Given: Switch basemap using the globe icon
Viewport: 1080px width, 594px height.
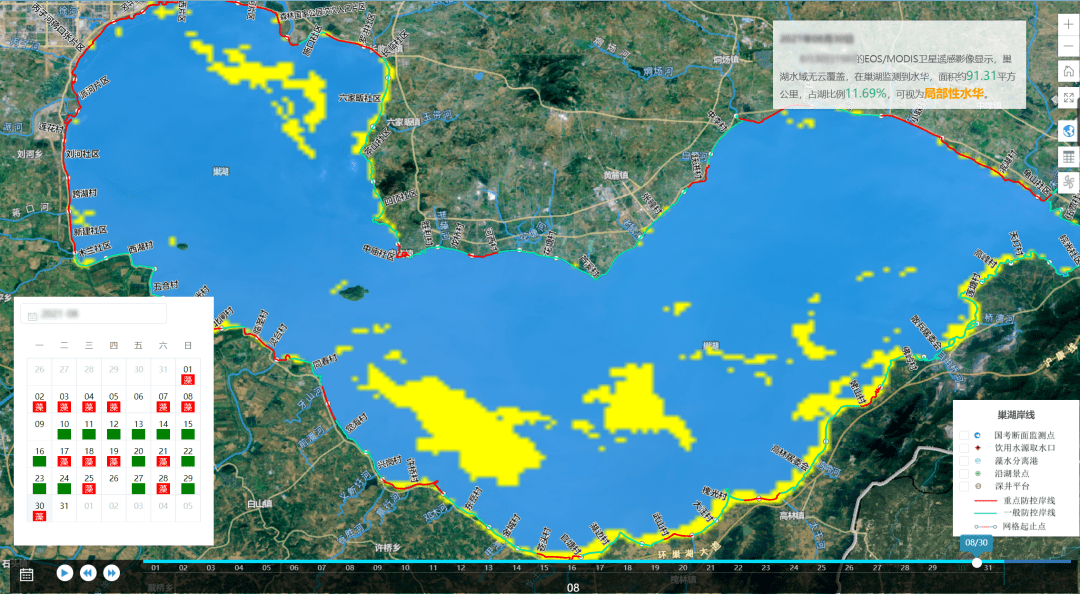Looking at the screenshot, I should pos(1068,131).
